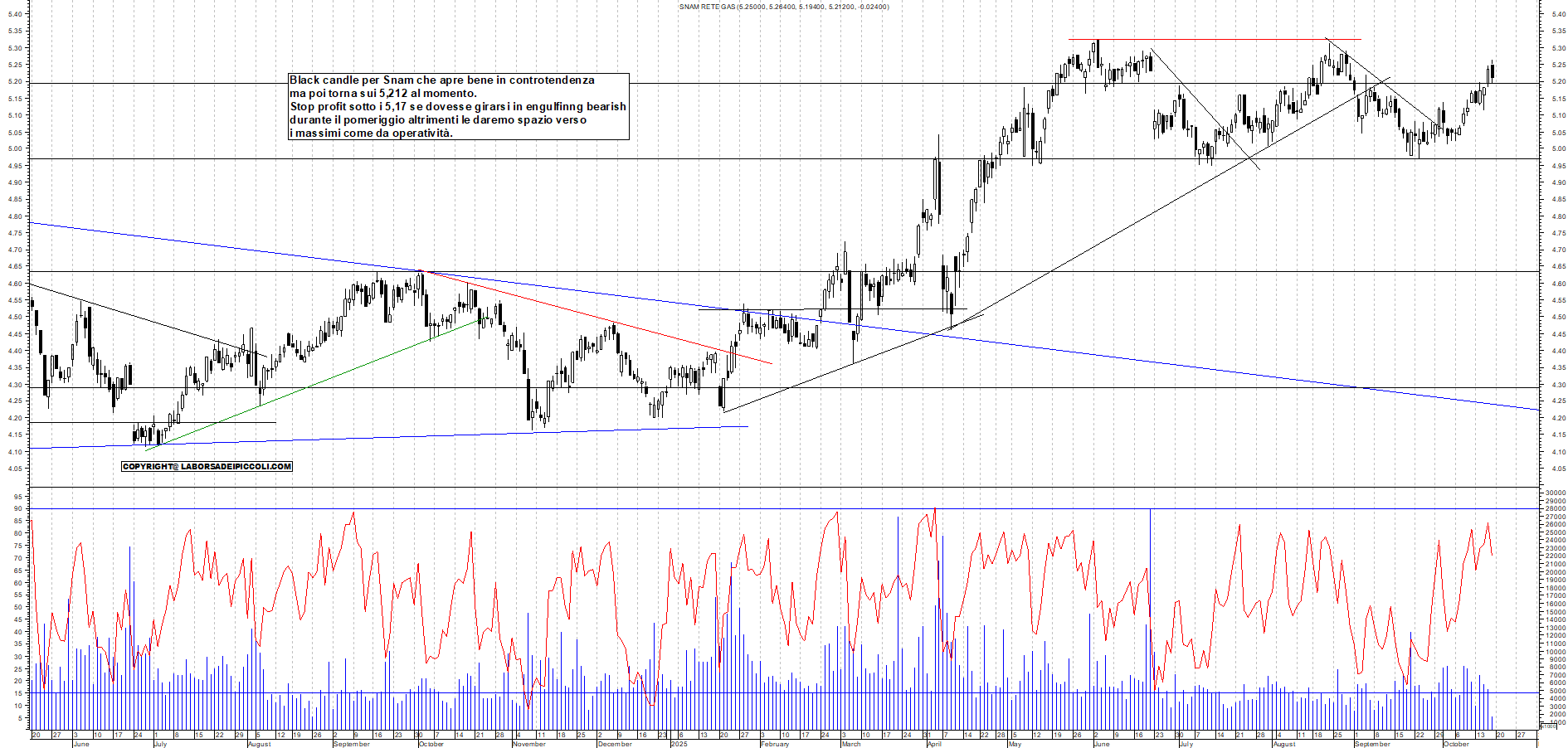
Task: Open the LABORSADEIPICCOLI.COM copyright label
Action: coord(207,466)
